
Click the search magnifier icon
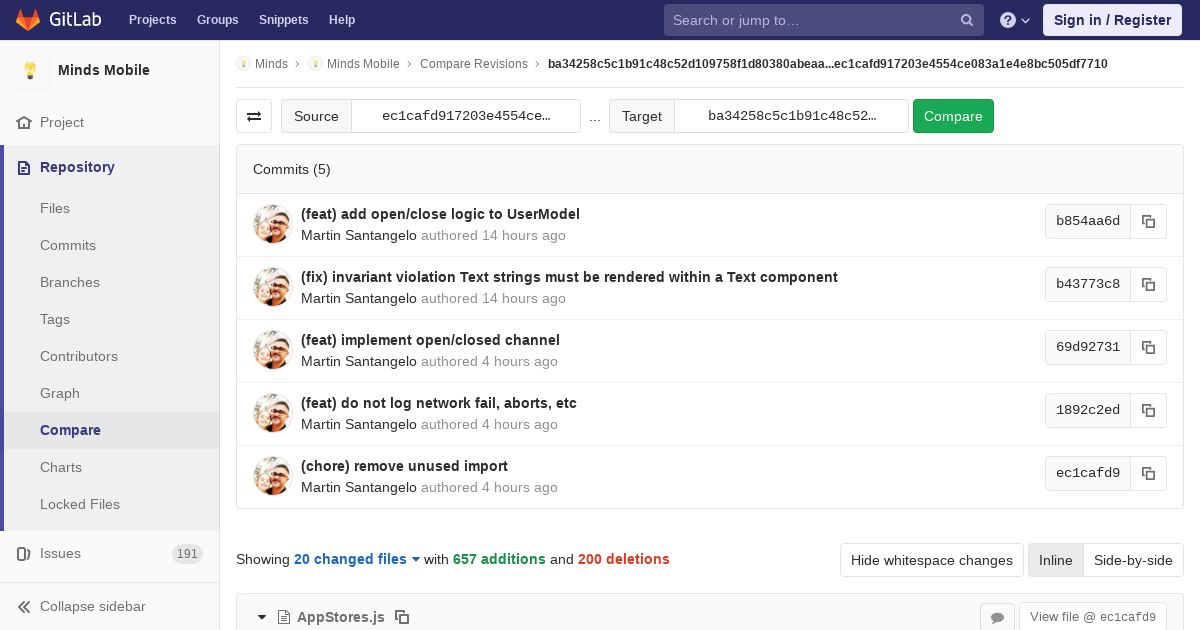tap(967, 20)
